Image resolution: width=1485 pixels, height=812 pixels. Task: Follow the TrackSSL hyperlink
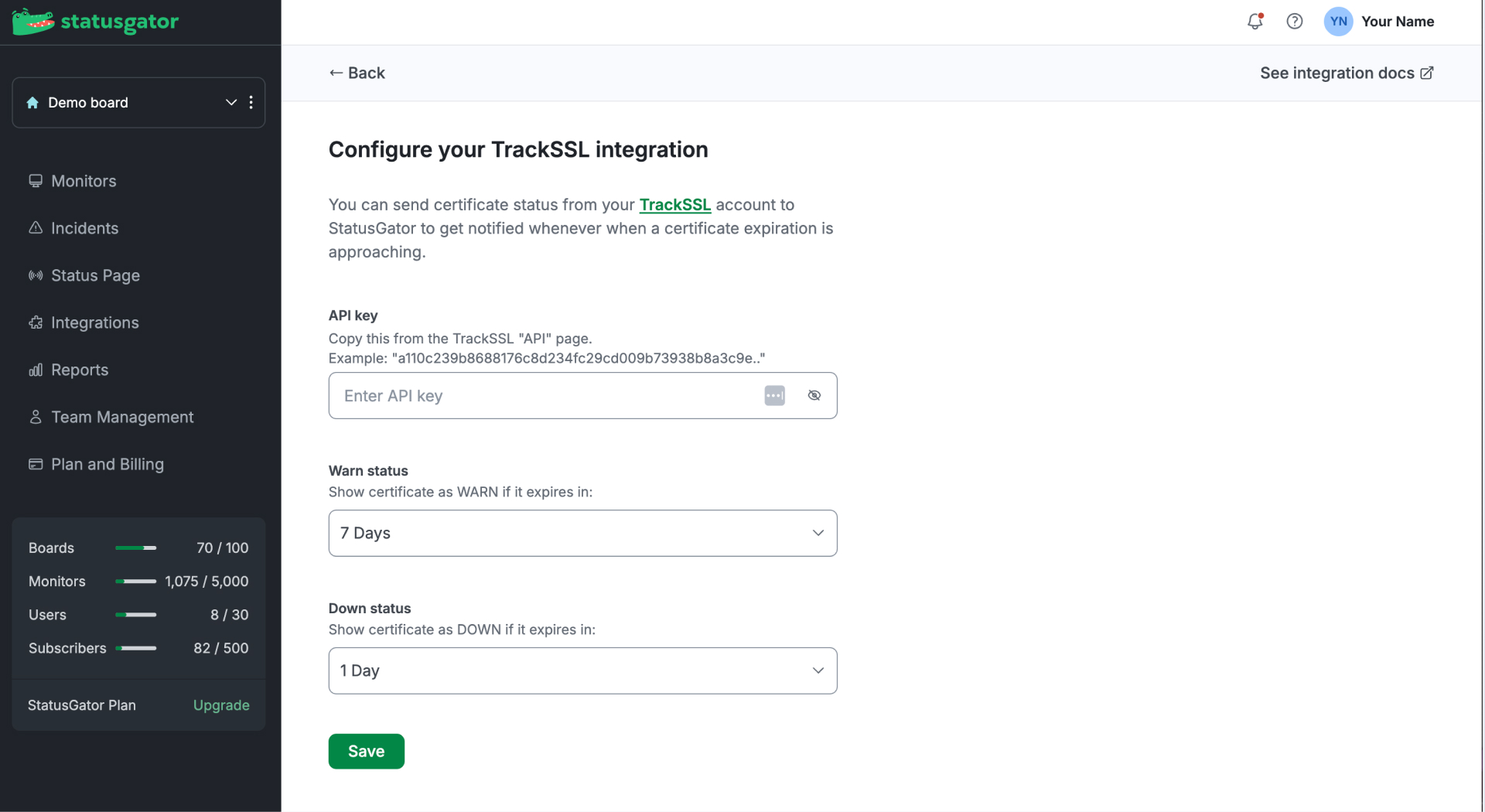674,205
